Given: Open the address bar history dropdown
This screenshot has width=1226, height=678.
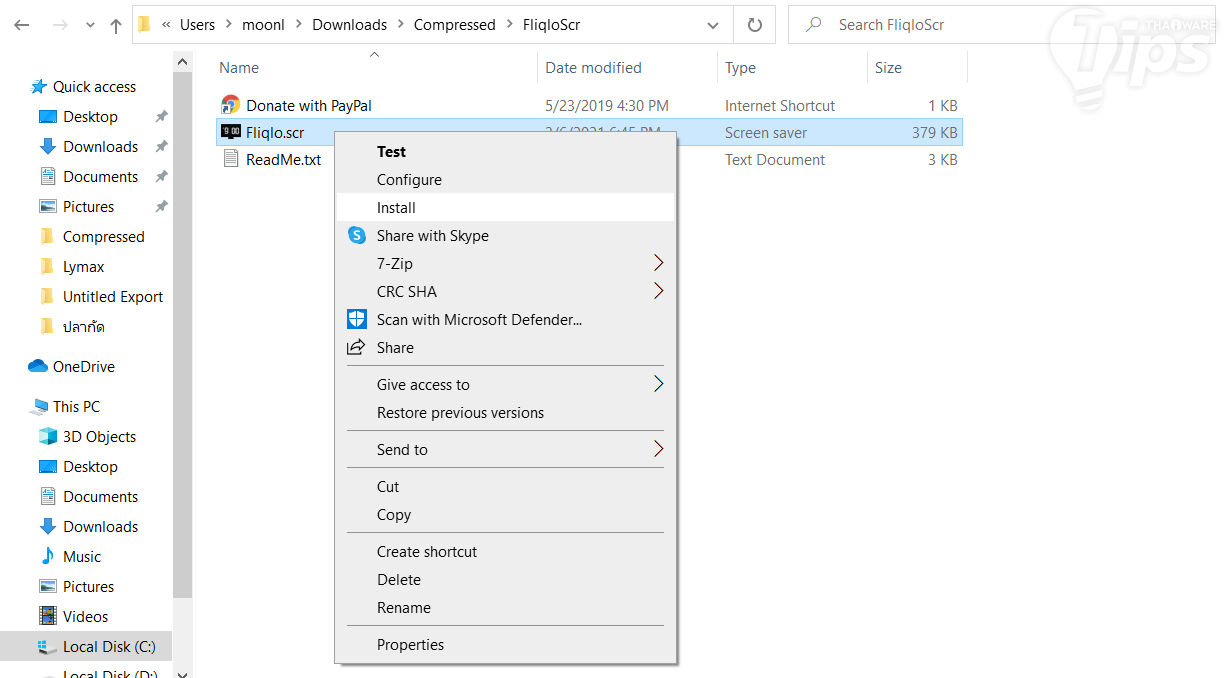Looking at the screenshot, I should pos(713,25).
